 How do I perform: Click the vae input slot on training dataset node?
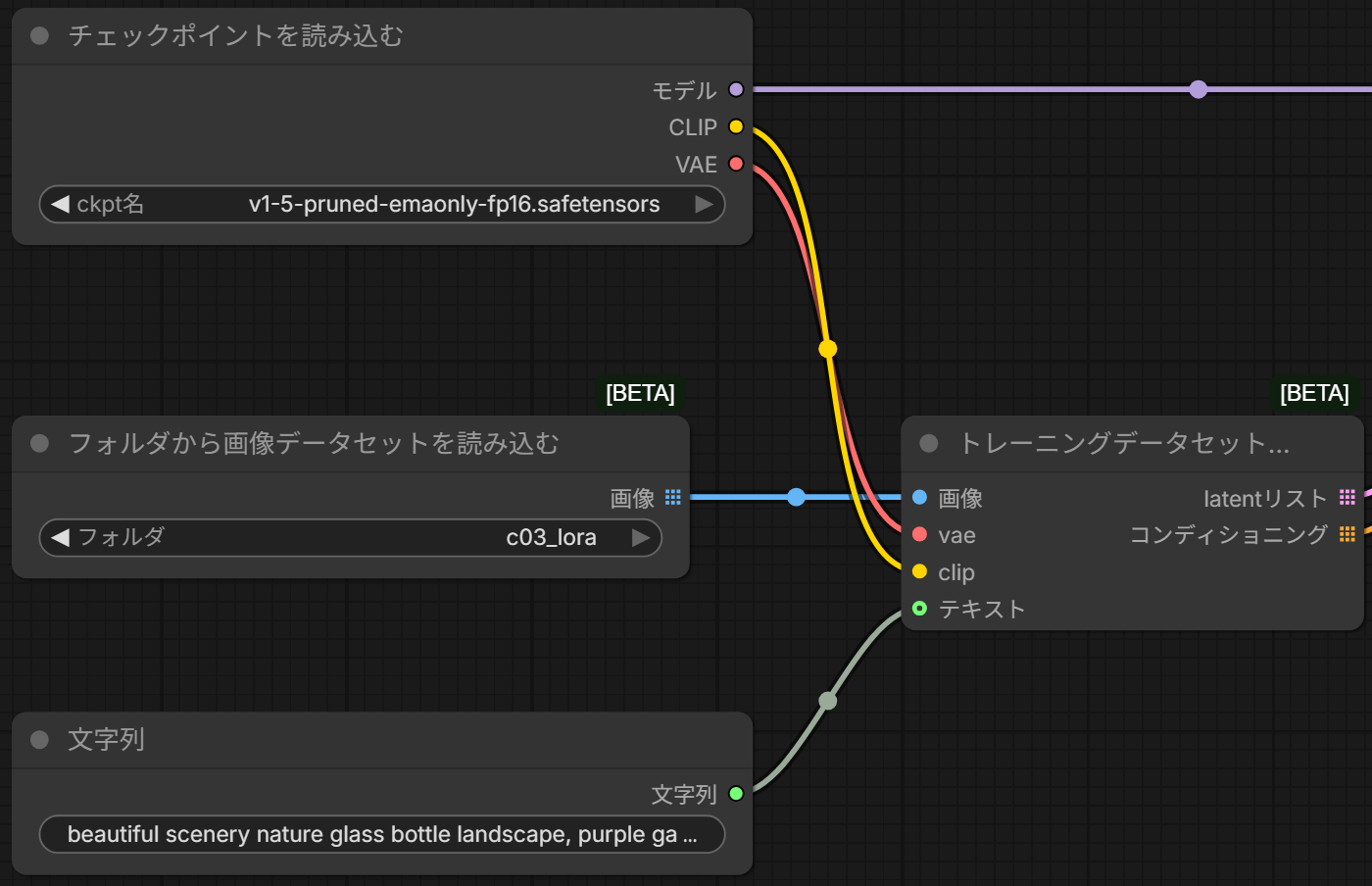point(919,535)
